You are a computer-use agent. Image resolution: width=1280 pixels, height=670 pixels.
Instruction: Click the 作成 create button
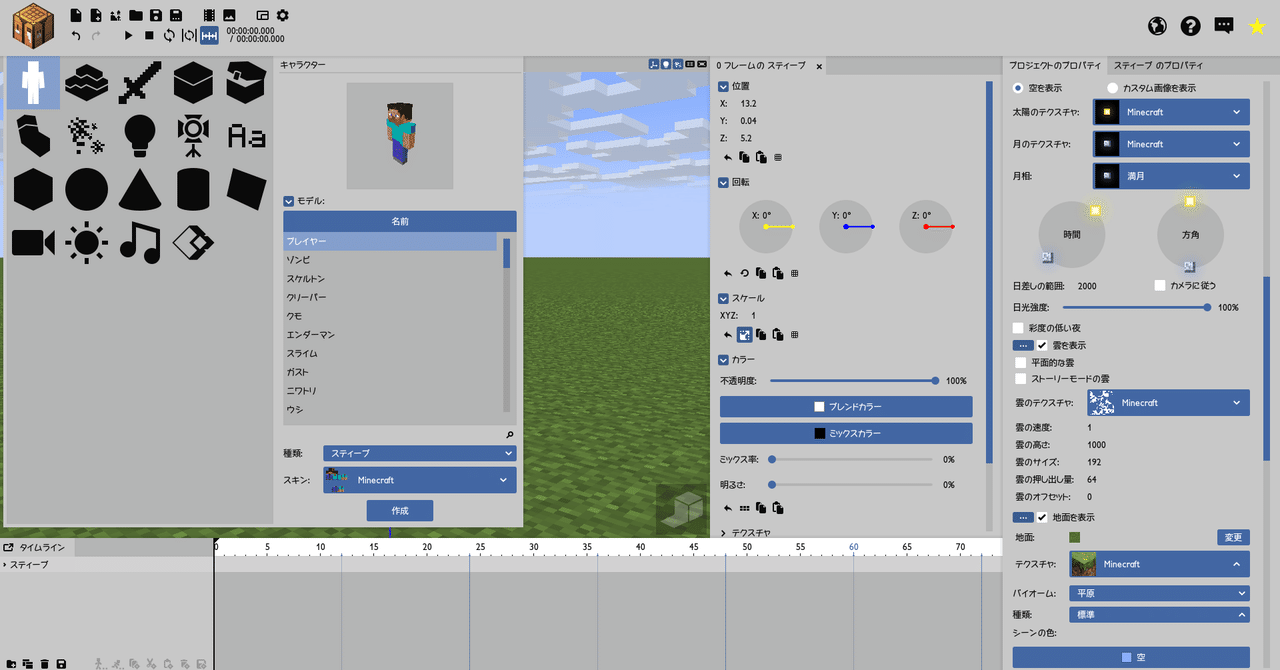tap(400, 510)
